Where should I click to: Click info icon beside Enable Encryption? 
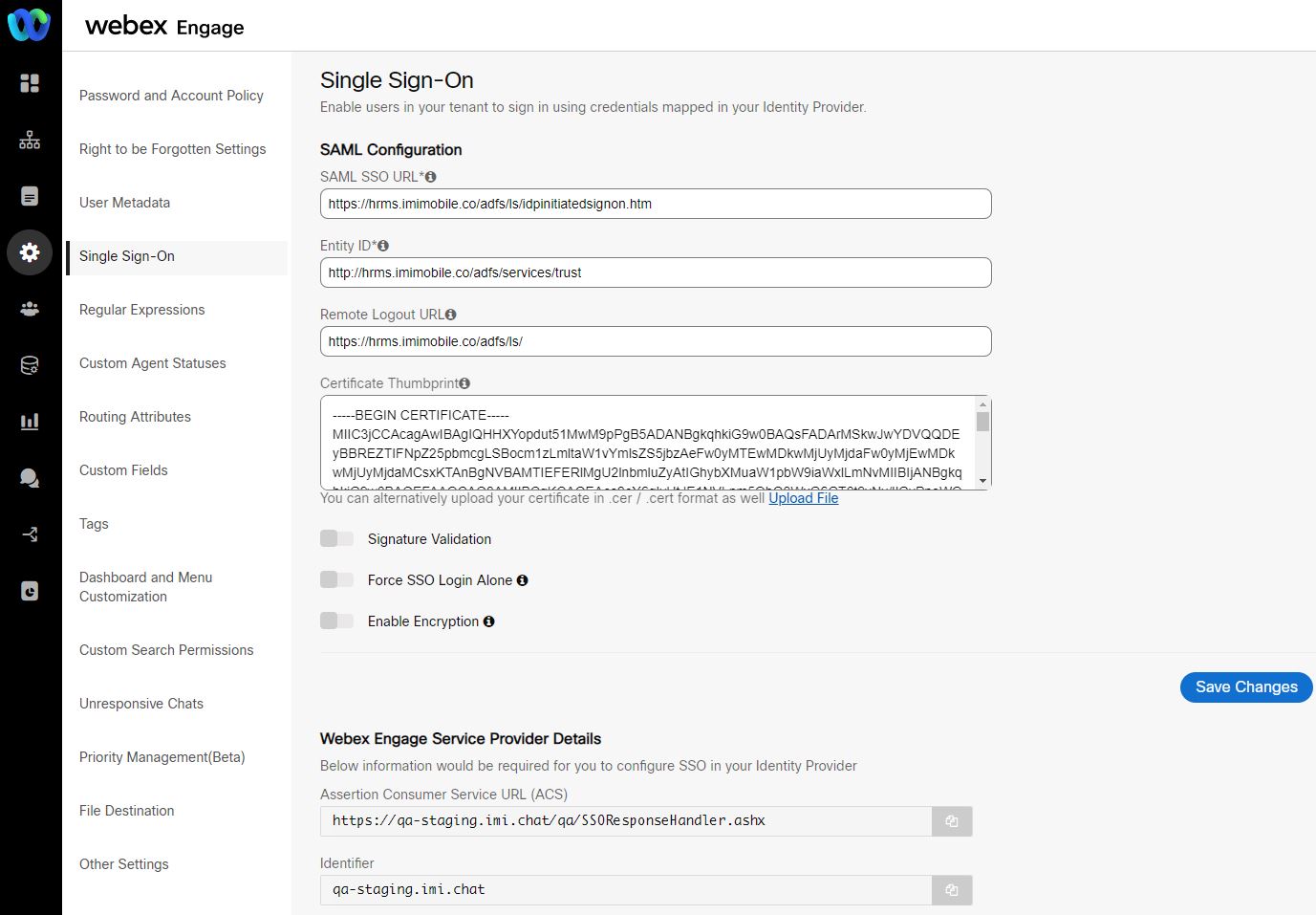[488, 621]
